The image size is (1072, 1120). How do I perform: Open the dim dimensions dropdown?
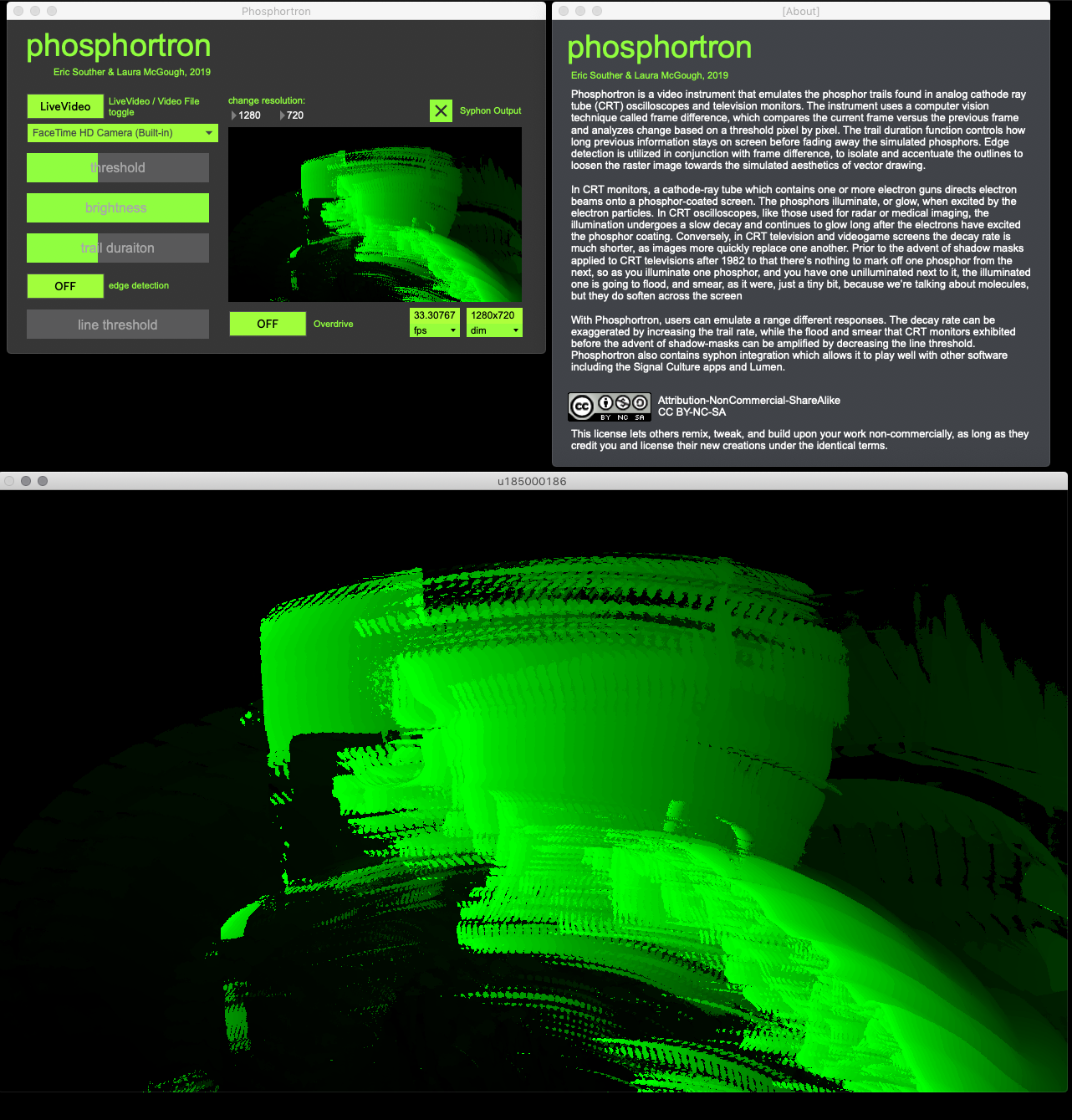(493, 331)
